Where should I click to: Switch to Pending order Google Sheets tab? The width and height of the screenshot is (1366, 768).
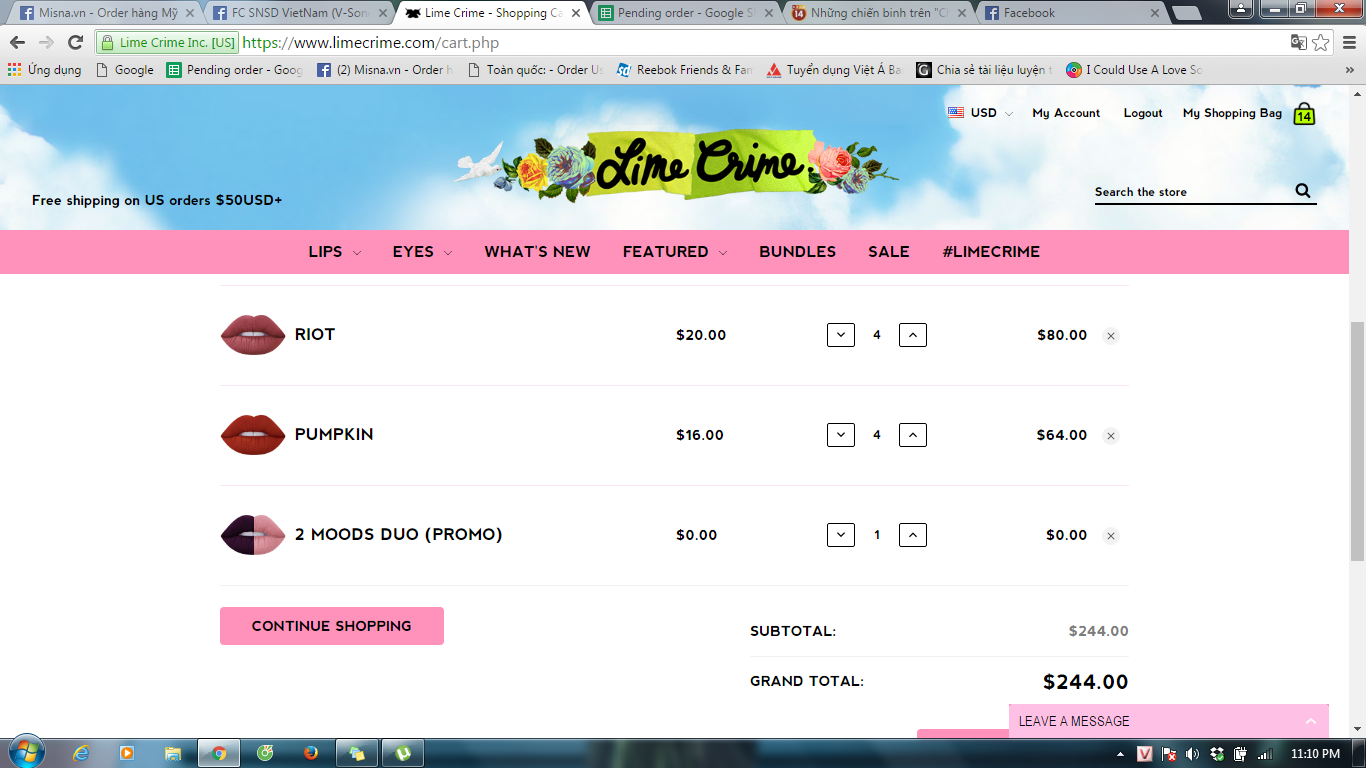pos(685,13)
